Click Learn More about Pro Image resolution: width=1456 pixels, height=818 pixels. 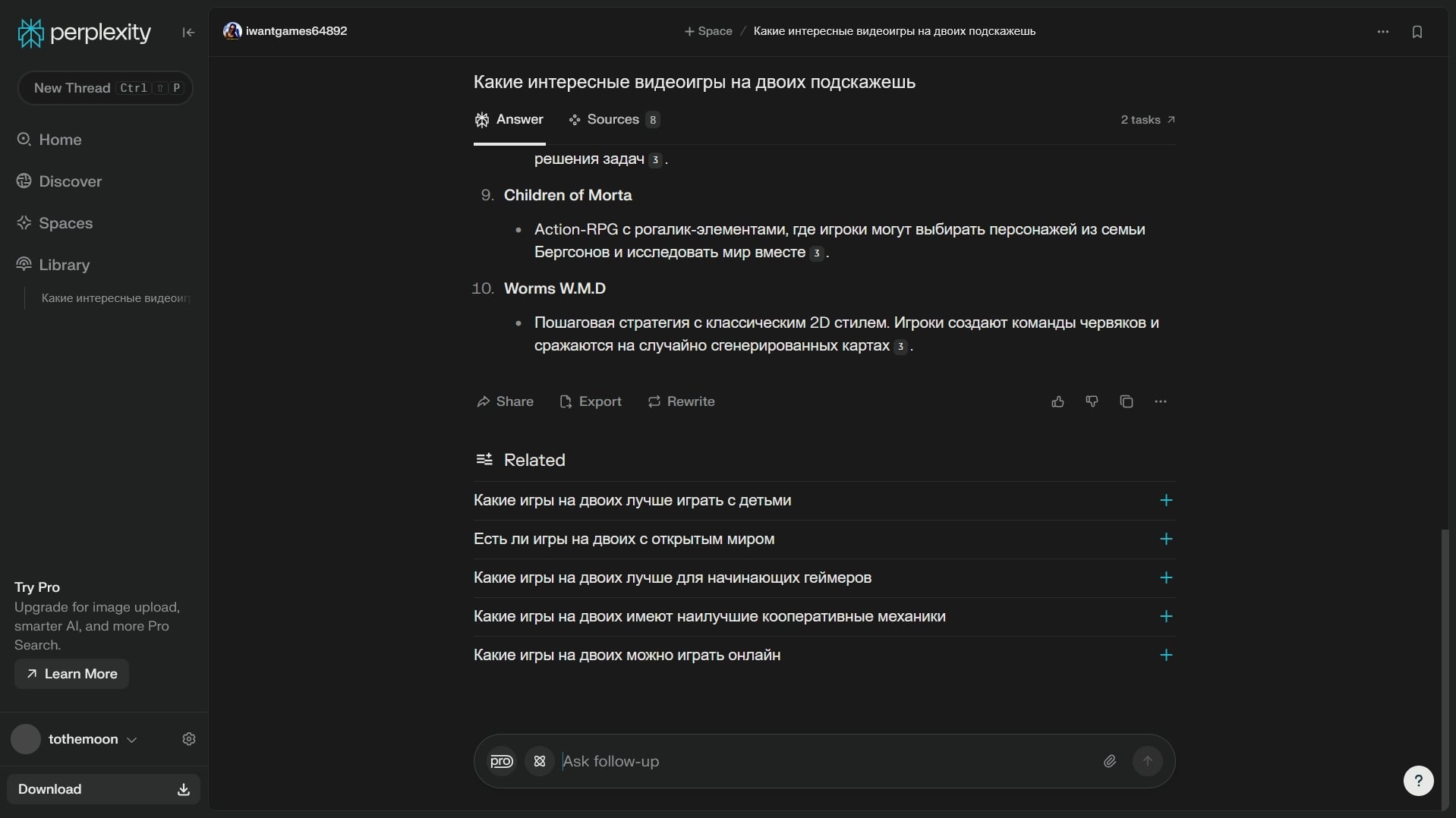pos(71,674)
